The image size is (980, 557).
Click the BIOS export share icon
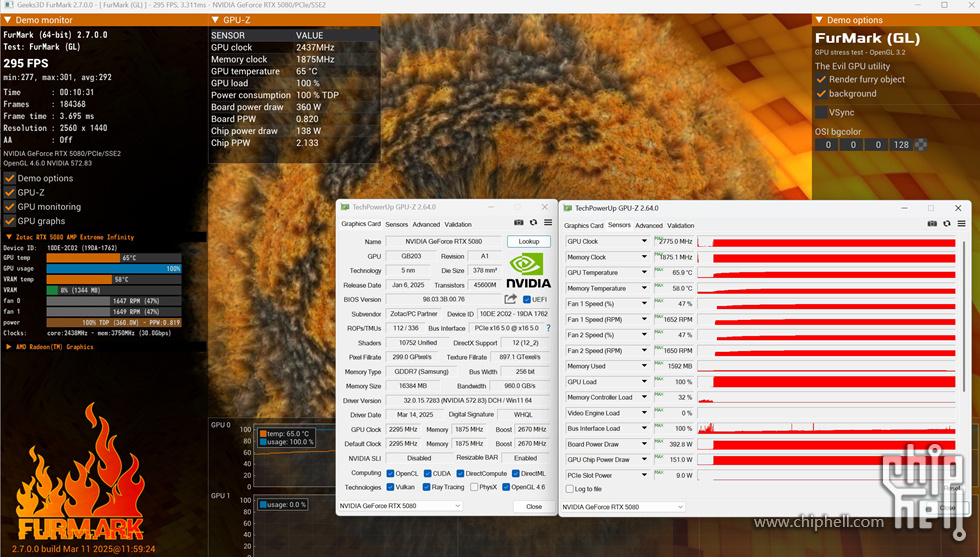point(511,299)
